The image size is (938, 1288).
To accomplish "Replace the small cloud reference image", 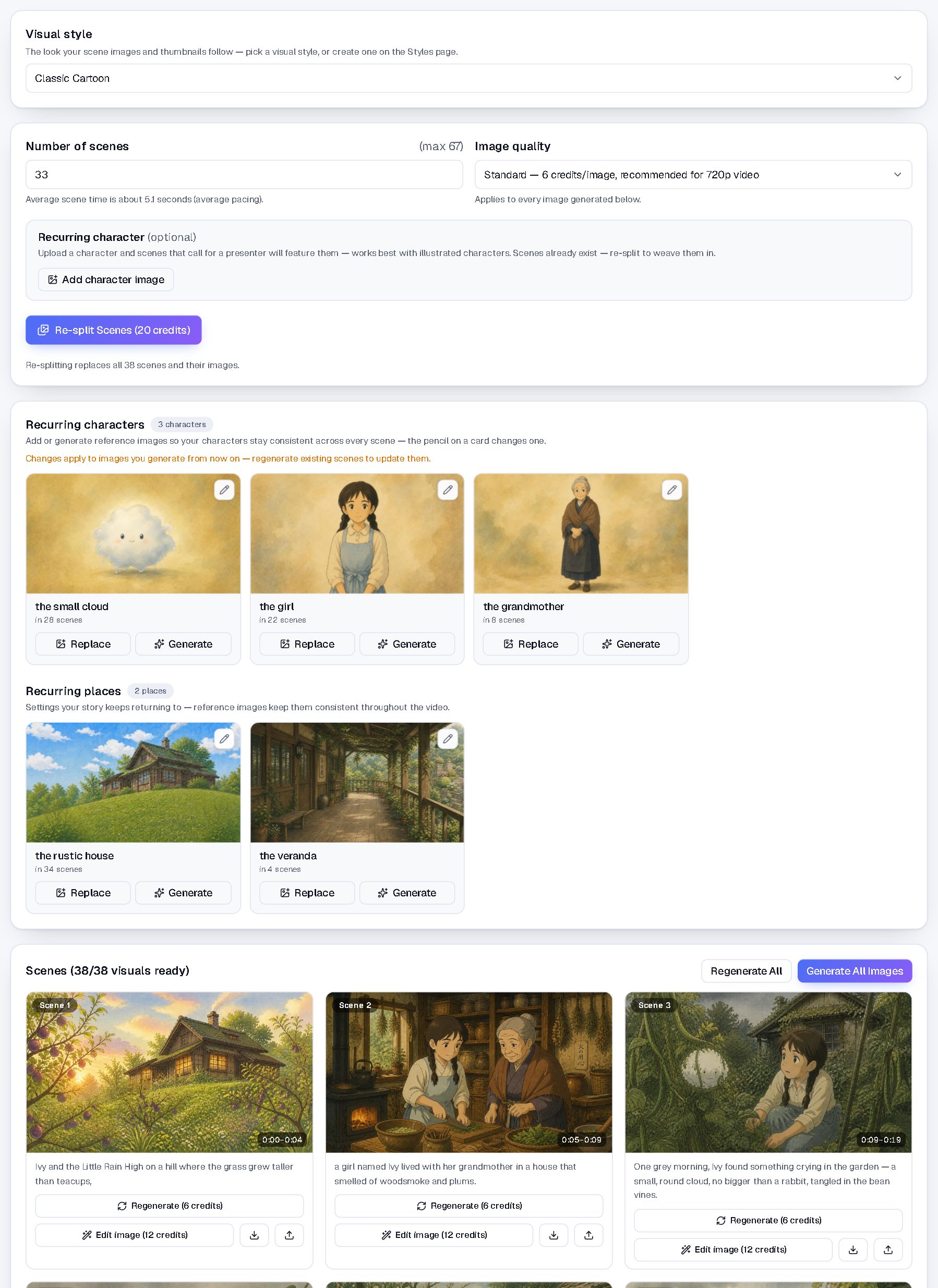I will click(x=83, y=644).
